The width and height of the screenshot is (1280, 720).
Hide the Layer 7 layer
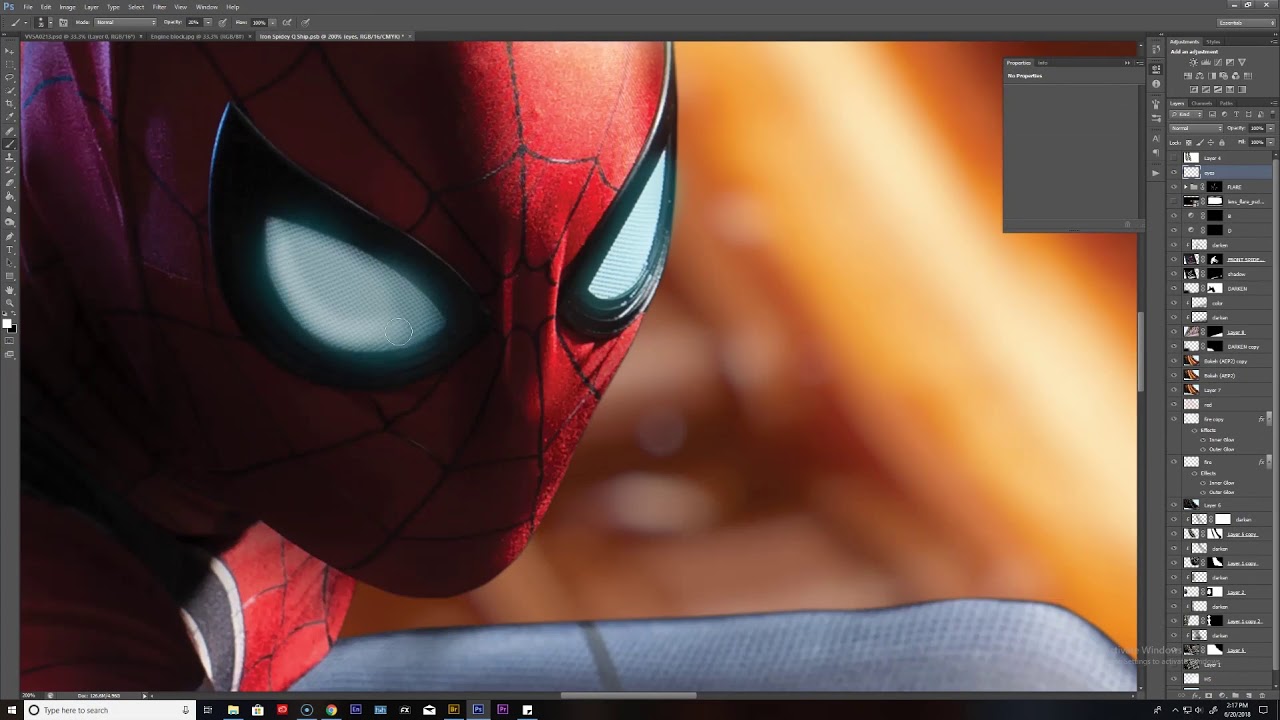coord(1174,390)
